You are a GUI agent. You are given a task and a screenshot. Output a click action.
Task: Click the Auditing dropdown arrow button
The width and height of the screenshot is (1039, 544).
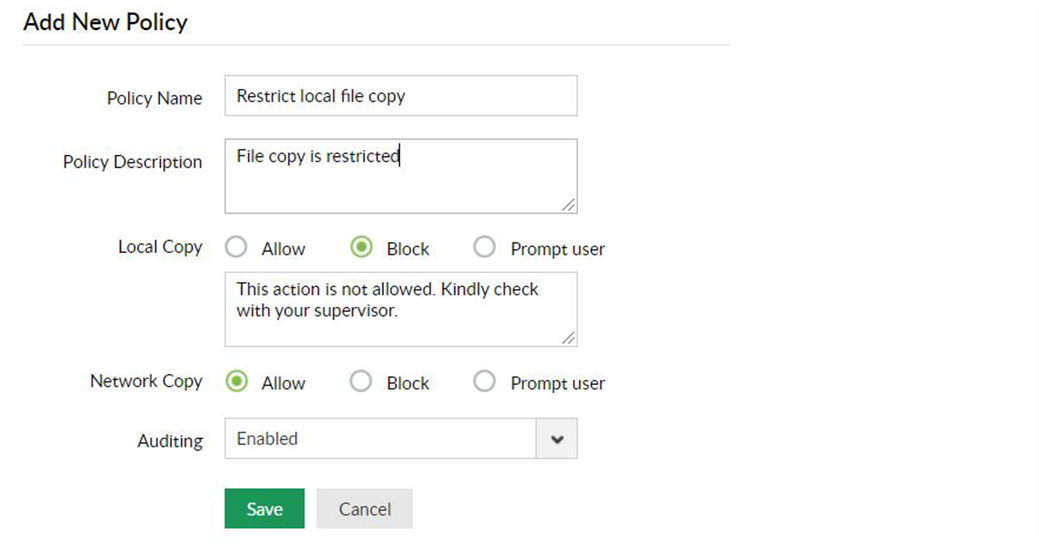click(x=558, y=439)
